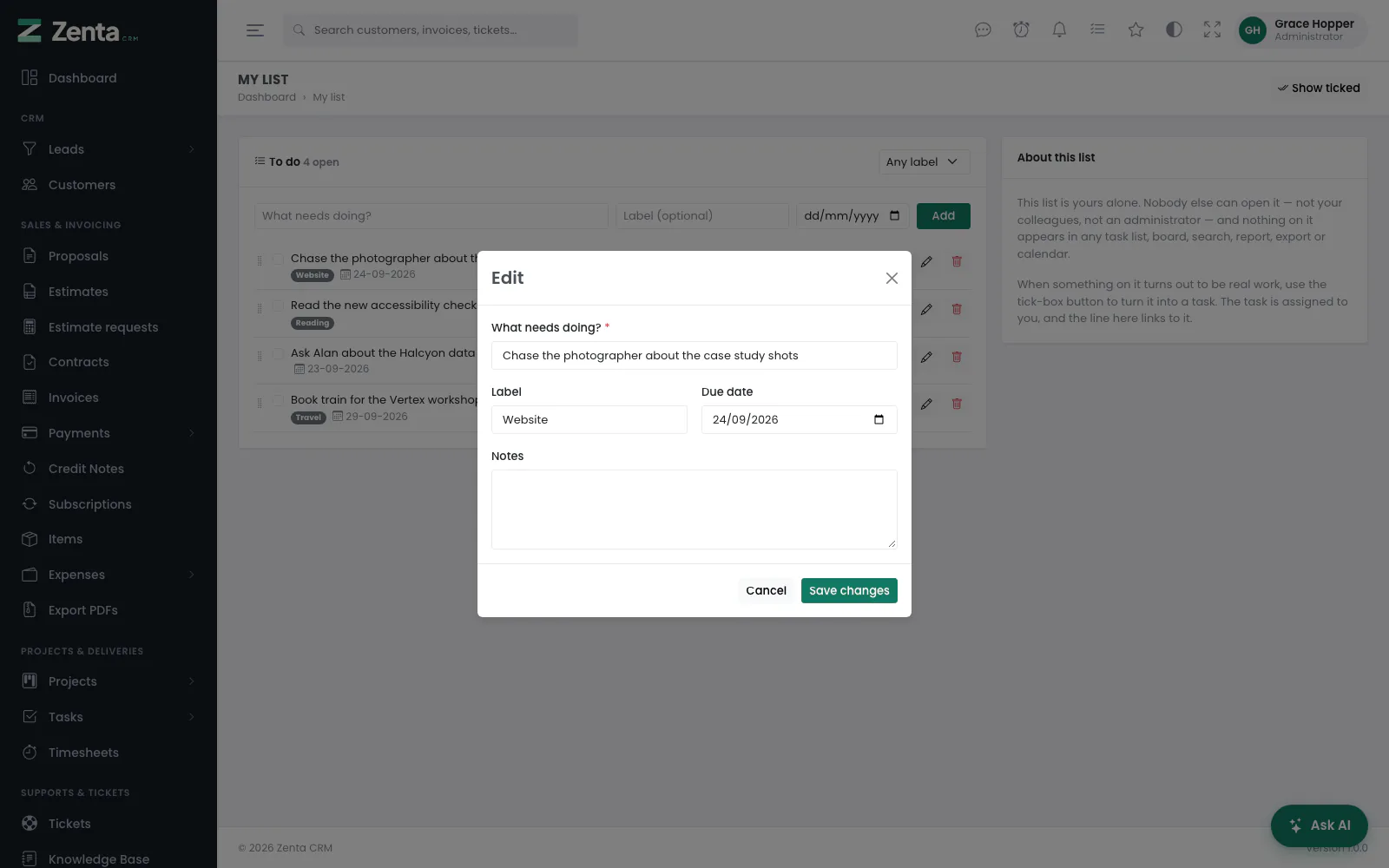
Task: Tick the checkbox for Ask Alan item
Action: (x=278, y=354)
